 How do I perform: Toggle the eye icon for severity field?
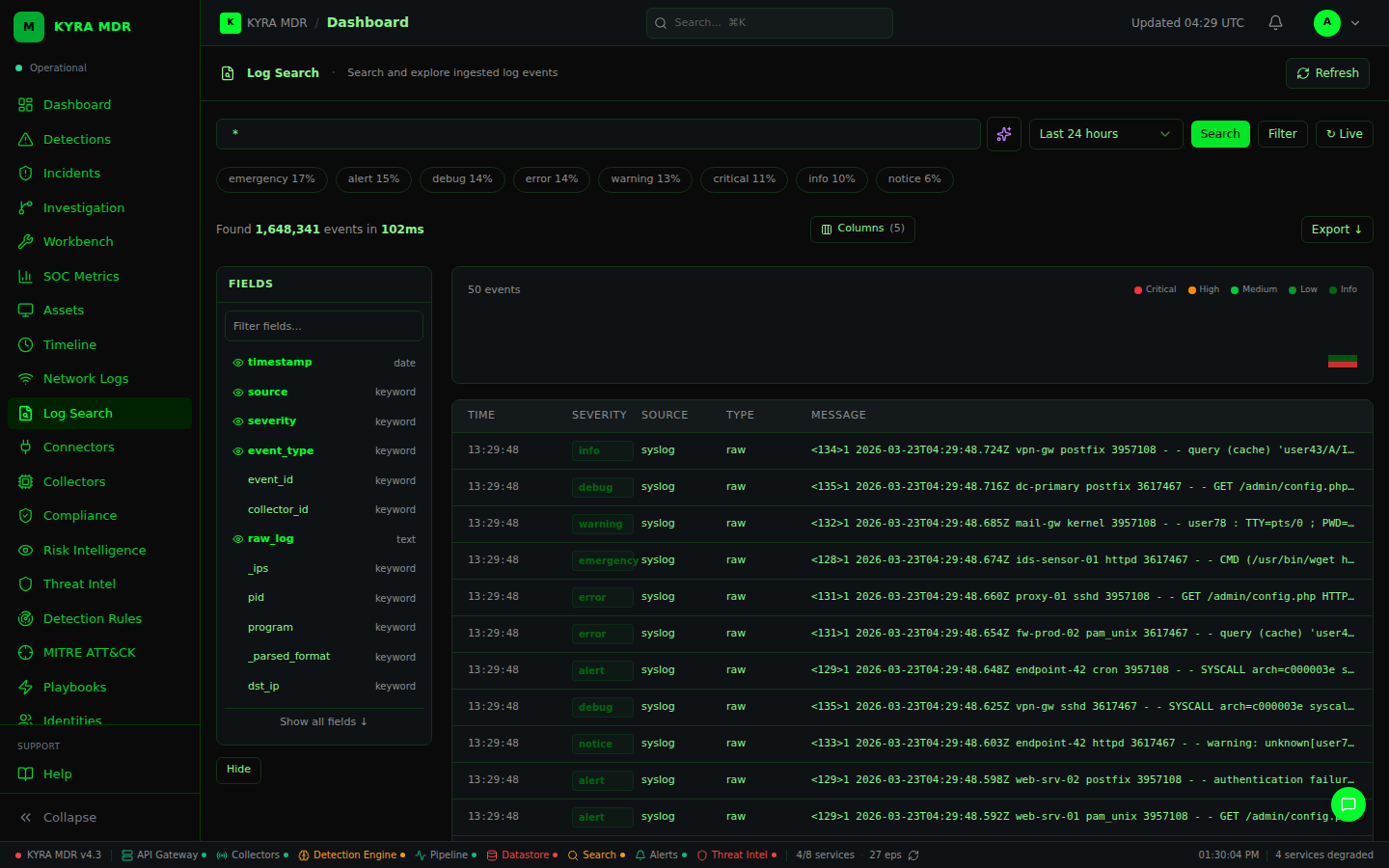coord(237,421)
